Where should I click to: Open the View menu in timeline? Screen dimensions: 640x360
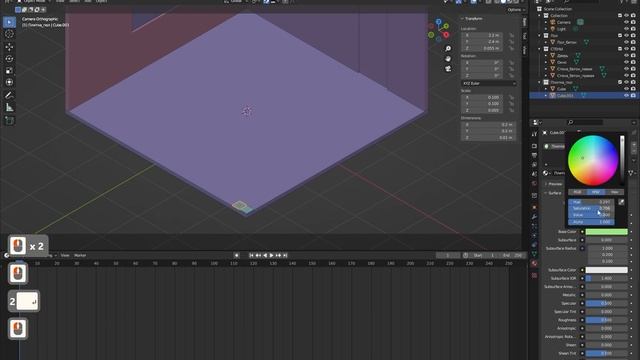click(64, 256)
